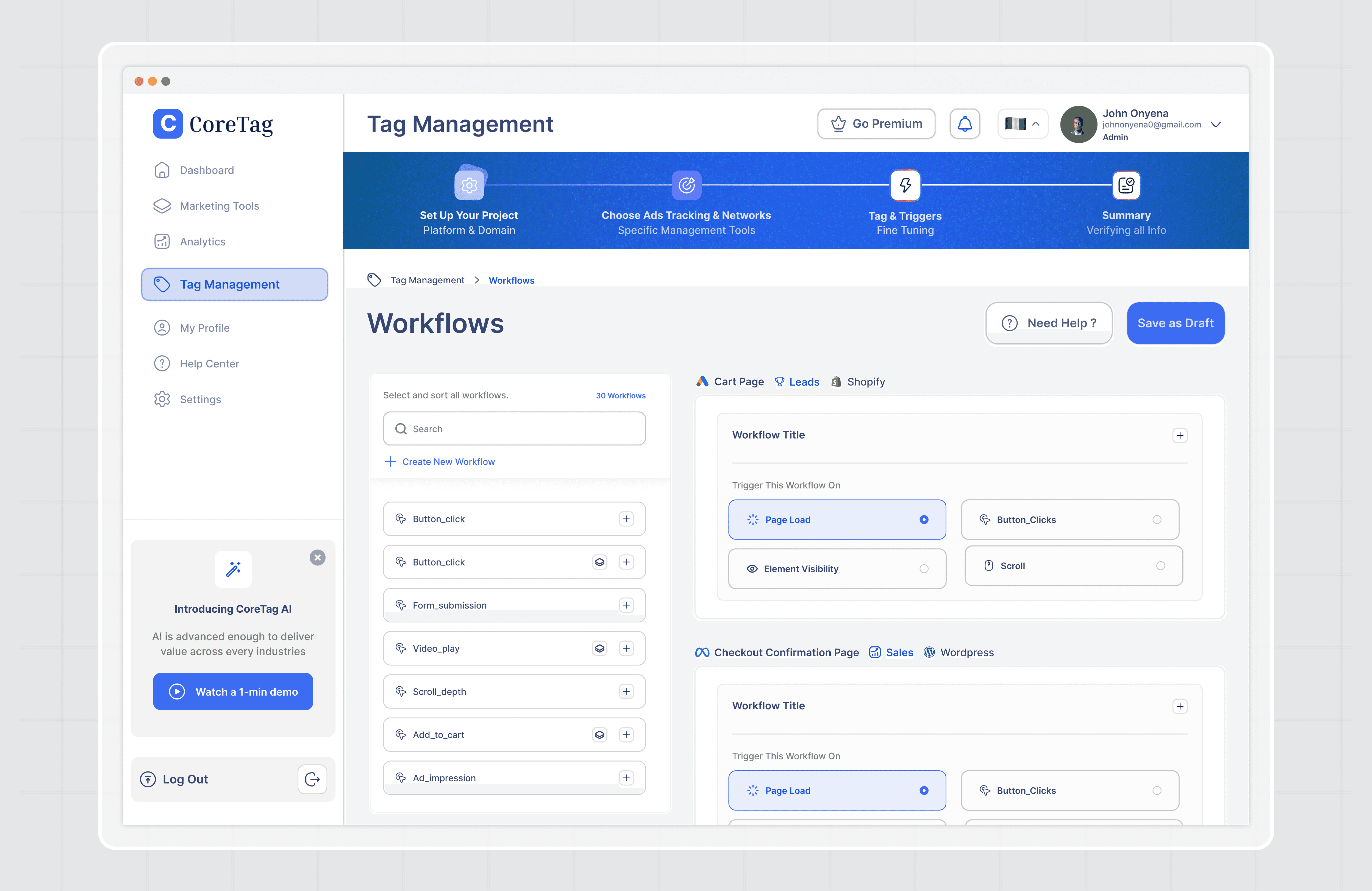The height and width of the screenshot is (891, 1372).
Task: Click the Set Up Your Project step icon
Action: [x=469, y=185]
